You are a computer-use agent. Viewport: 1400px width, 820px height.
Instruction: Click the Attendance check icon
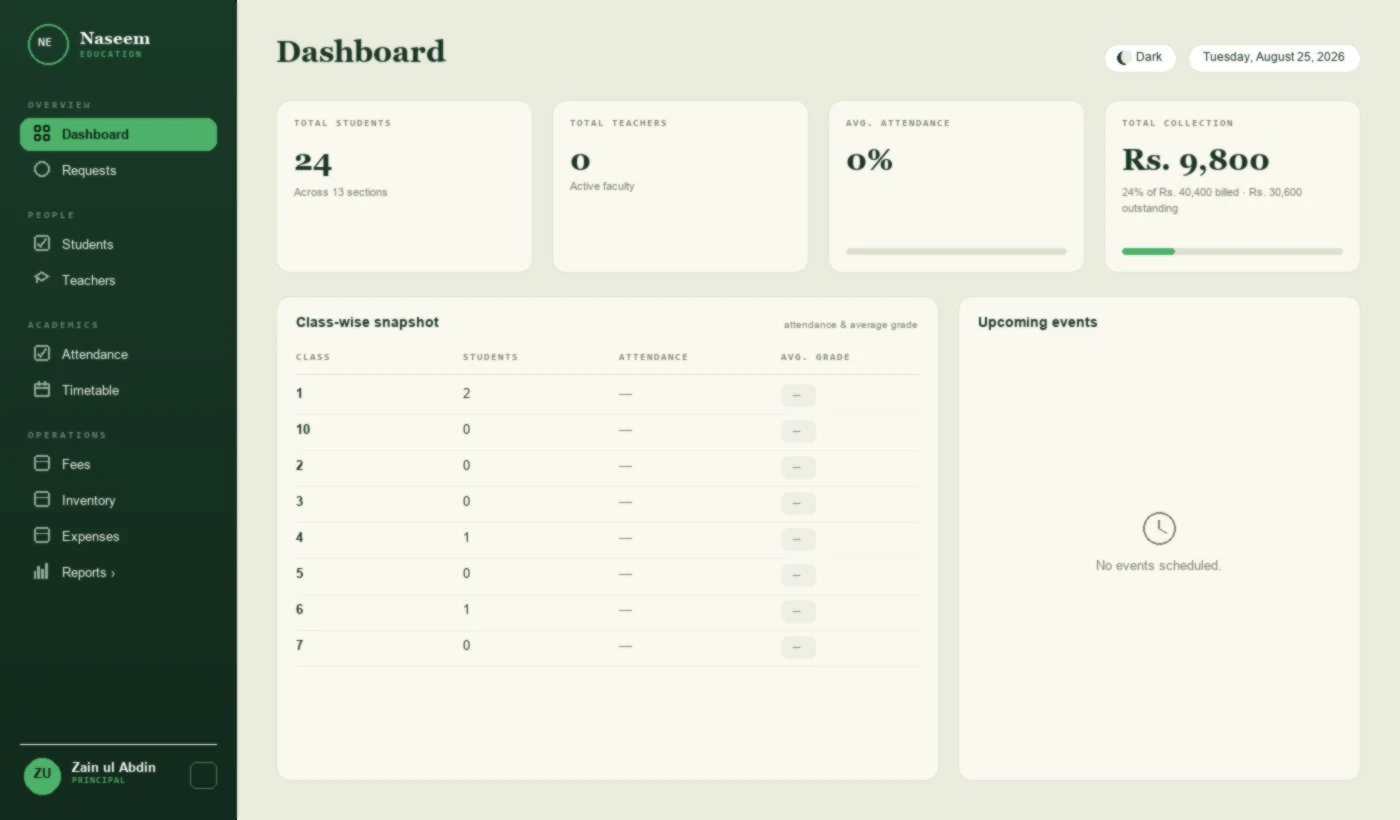(42, 353)
